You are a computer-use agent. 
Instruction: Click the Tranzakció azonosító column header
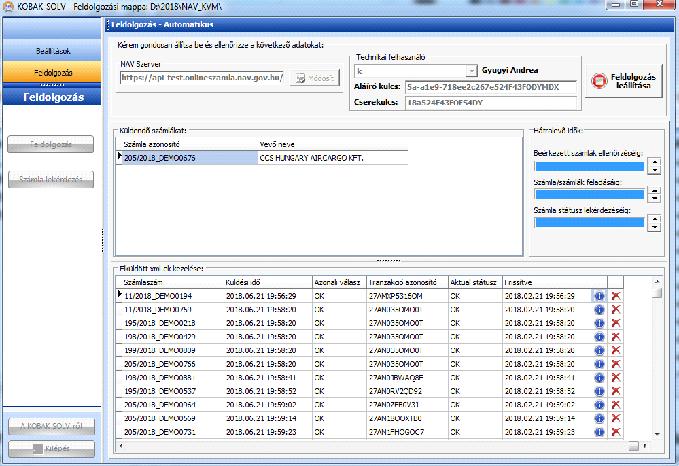click(407, 282)
